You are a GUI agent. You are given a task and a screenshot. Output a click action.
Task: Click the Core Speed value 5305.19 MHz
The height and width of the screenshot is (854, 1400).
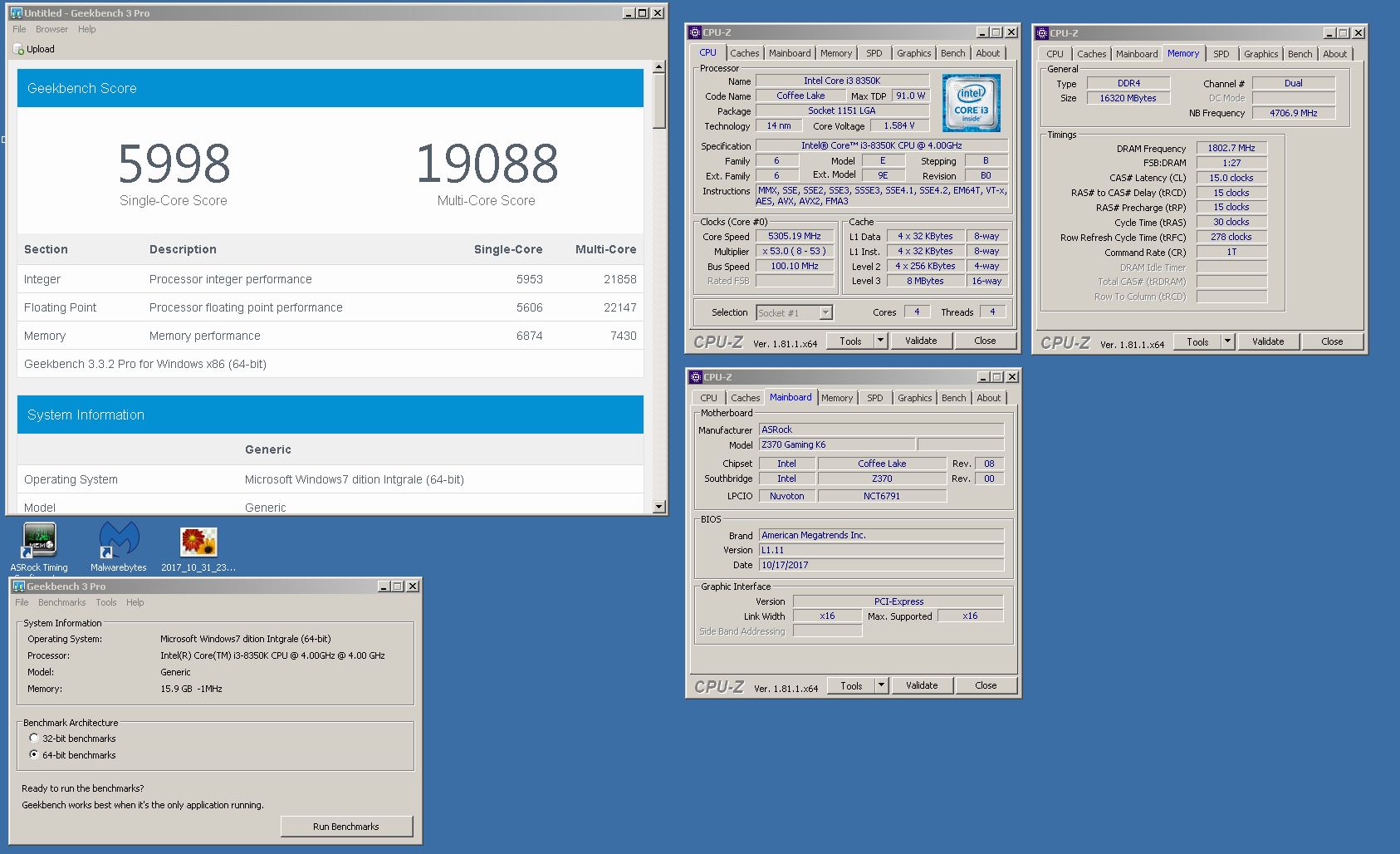[x=795, y=236]
